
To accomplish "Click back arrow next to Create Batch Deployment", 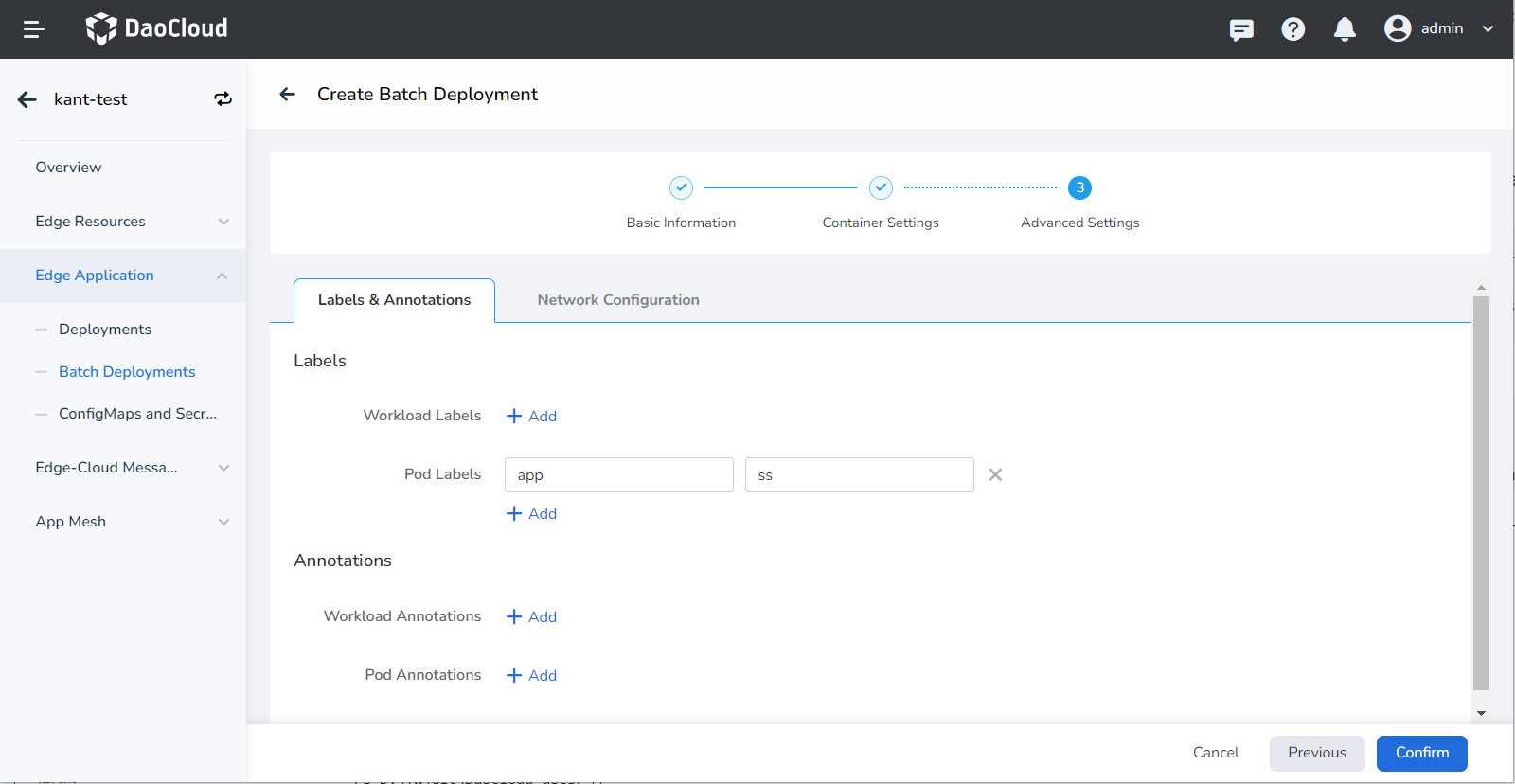I will [x=288, y=94].
